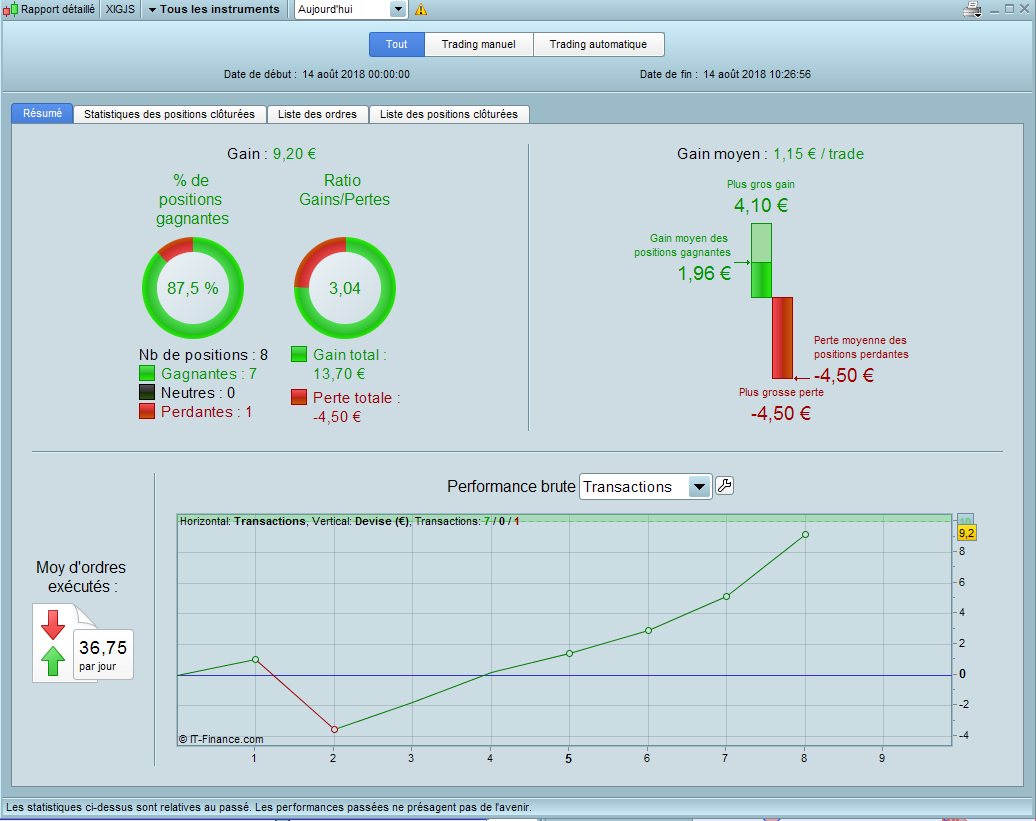Select the Trading manuel filter
Screen dimensions: 1036x821
tap(478, 44)
